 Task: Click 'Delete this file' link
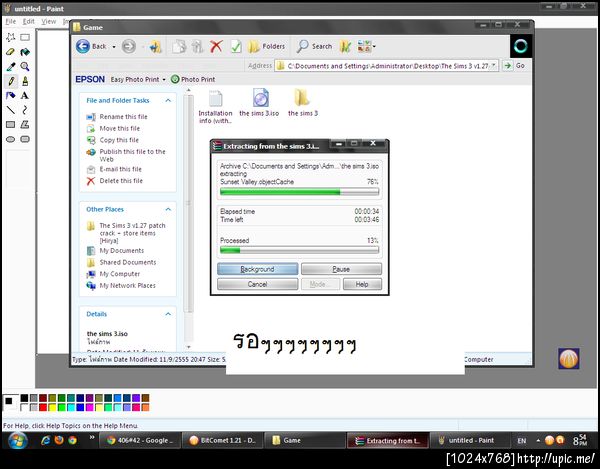pyautogui.click(x=121, y=181)
